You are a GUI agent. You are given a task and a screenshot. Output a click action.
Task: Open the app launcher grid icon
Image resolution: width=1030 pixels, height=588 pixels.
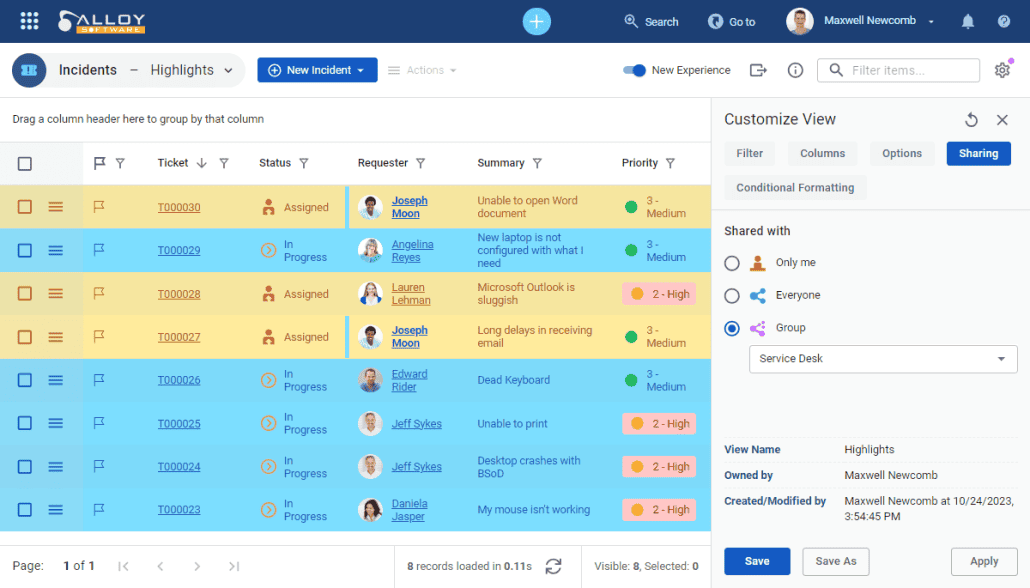pos(29,21)
